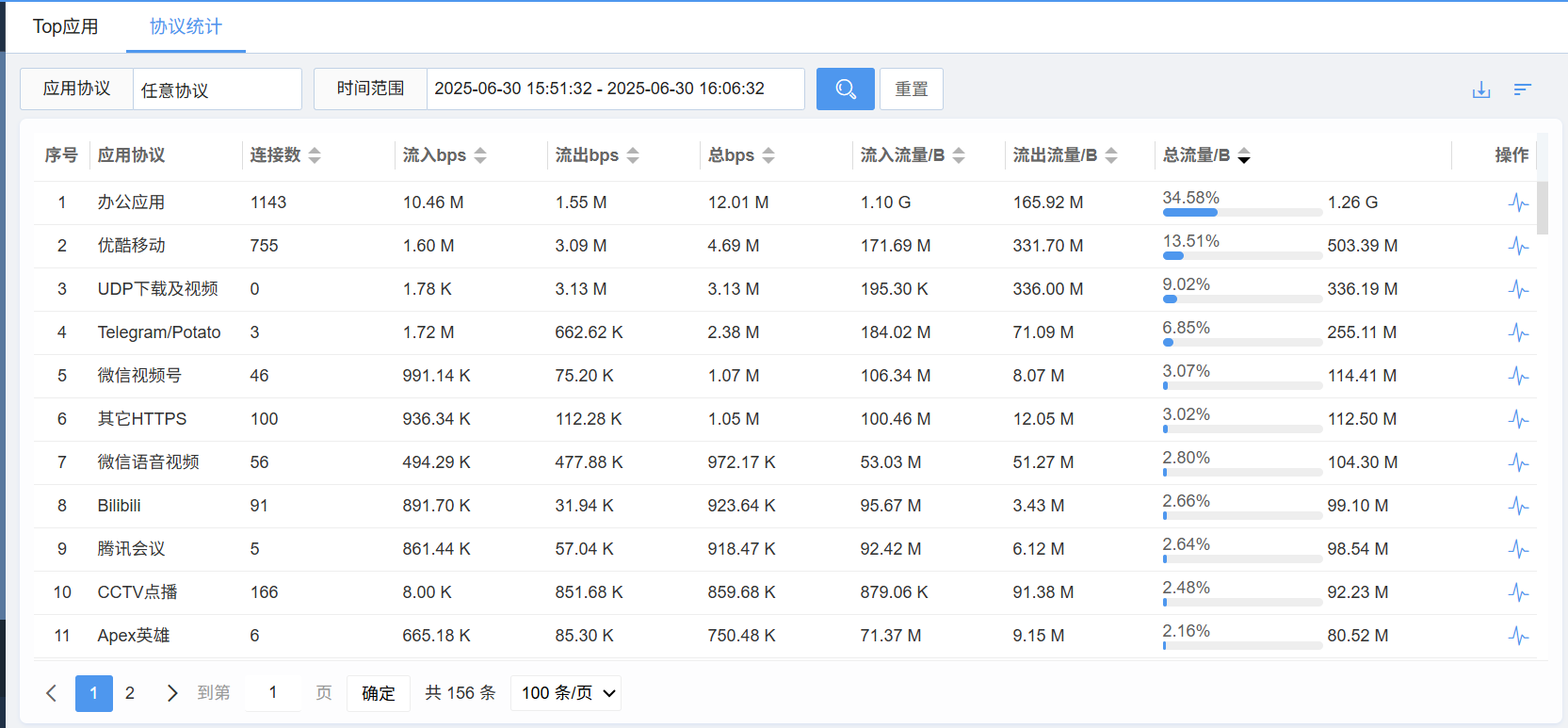Open trend chart for 办公应用 row
The image size is (1568, 728).
coord(1518,202)
